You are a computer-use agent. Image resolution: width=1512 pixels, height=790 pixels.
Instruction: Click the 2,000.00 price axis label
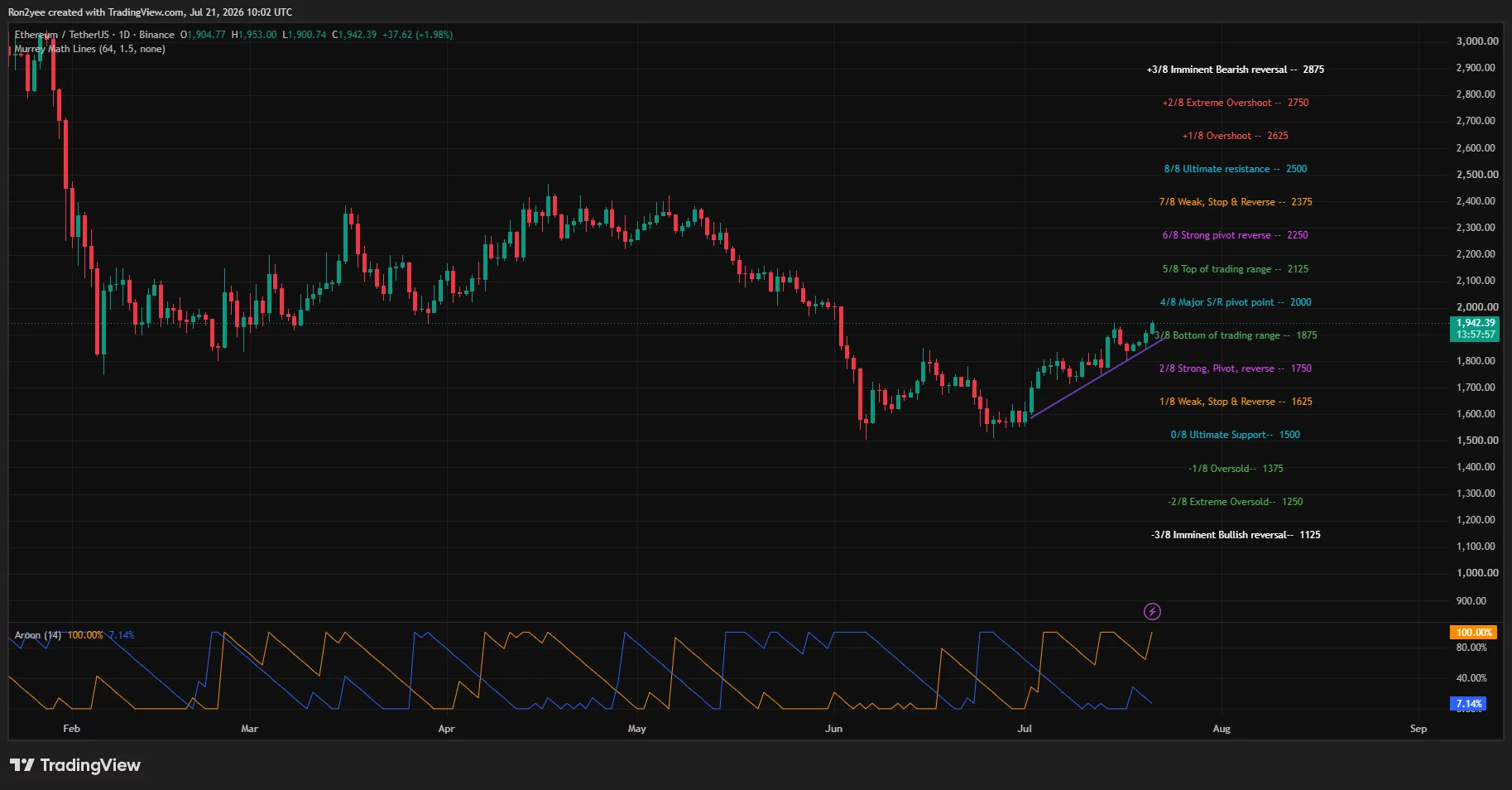tap(1477, 307)
